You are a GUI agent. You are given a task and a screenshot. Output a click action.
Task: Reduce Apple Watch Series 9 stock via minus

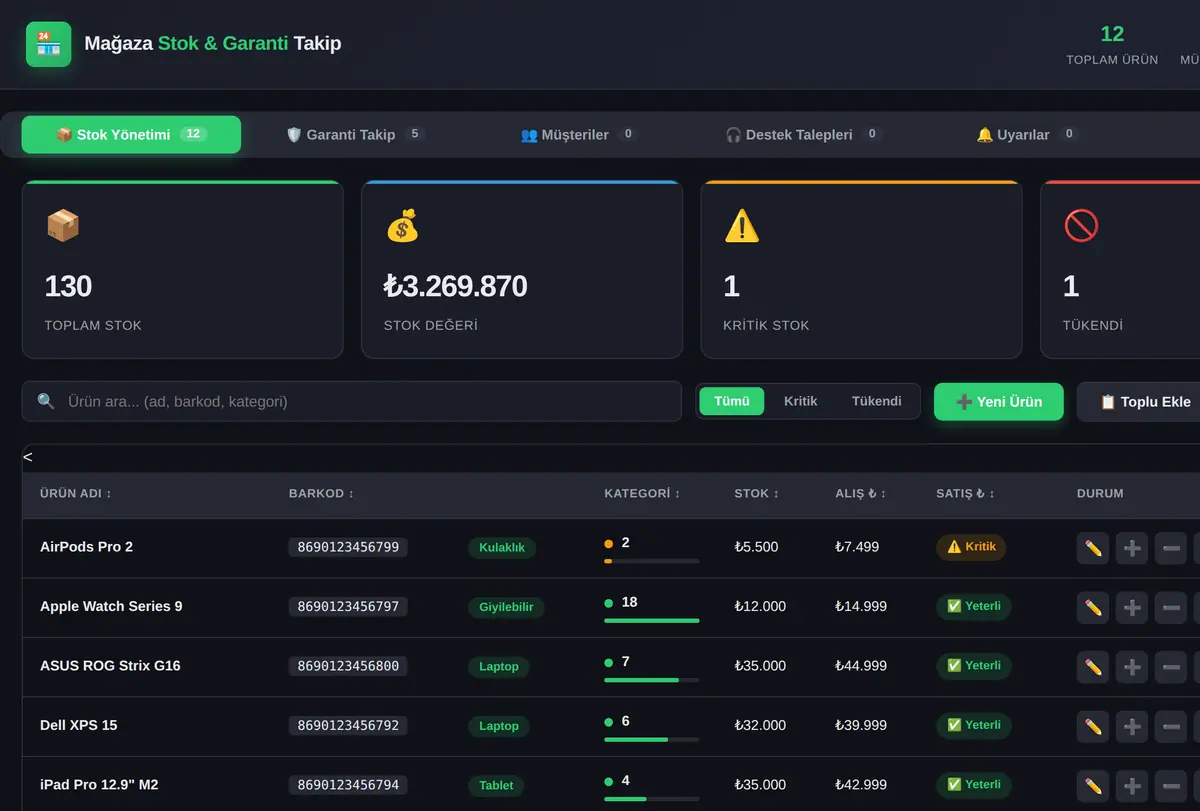tap(1171, 608)
